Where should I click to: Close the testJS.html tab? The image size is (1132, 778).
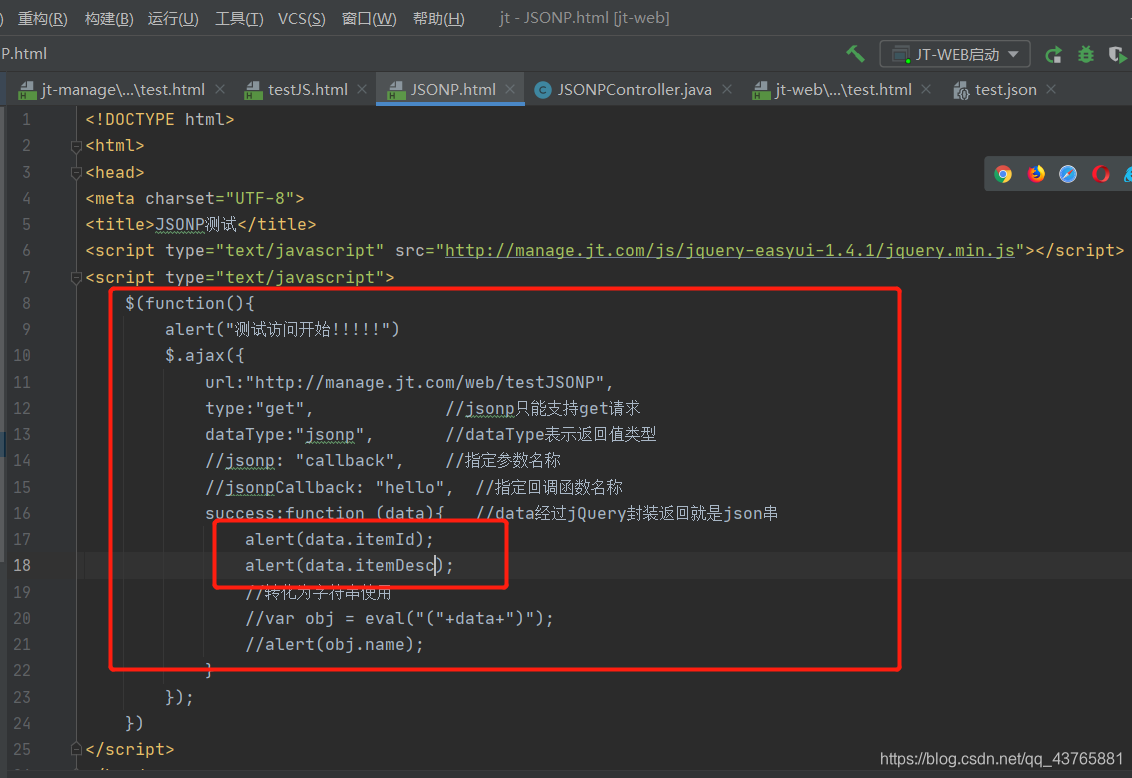[362, 89]
